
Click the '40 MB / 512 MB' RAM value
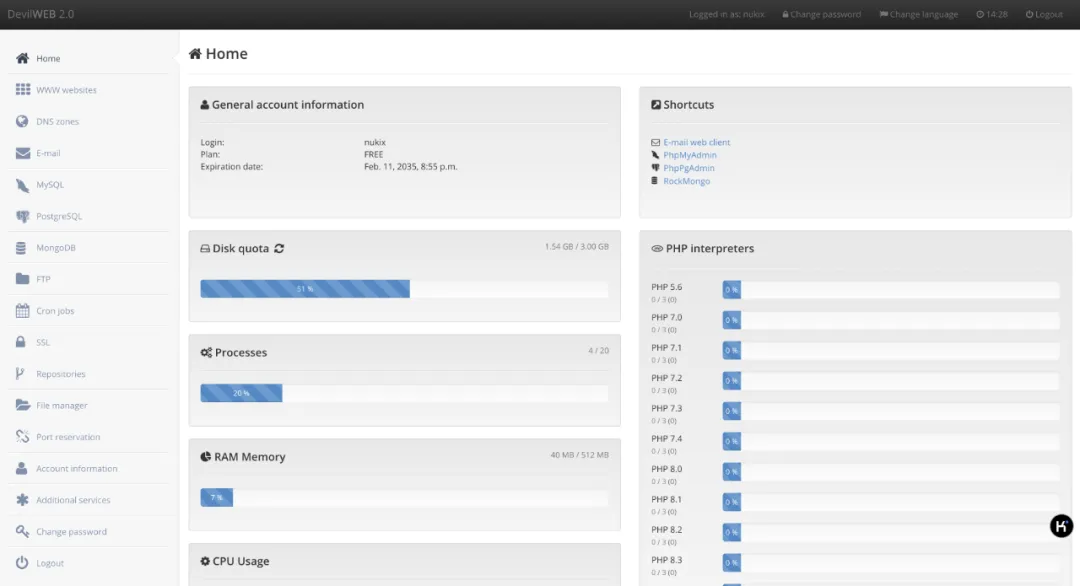579,455
